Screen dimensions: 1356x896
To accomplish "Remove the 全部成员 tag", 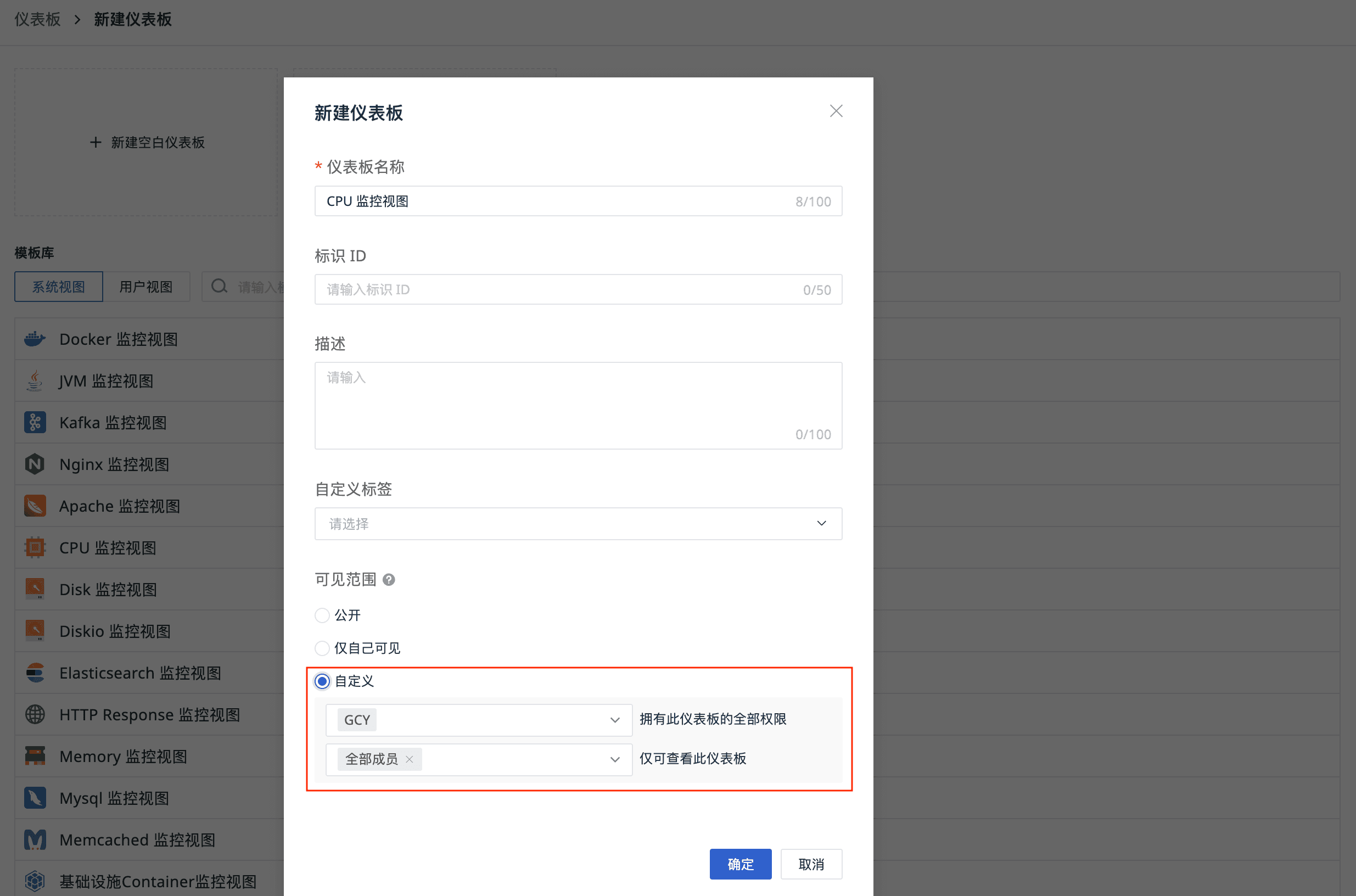I will (409, 759).
